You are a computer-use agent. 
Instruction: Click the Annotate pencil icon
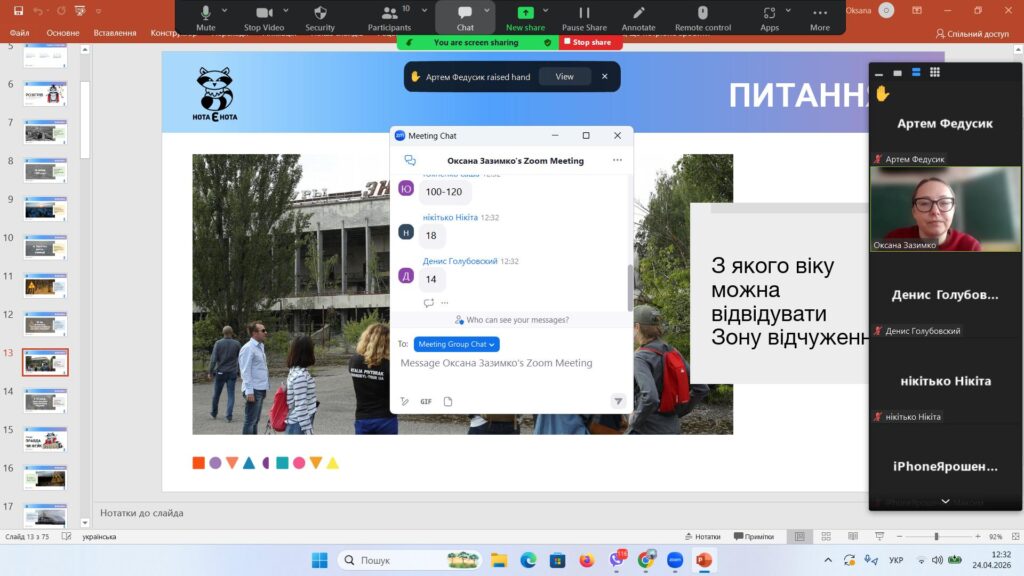click(x=638, y=14)
